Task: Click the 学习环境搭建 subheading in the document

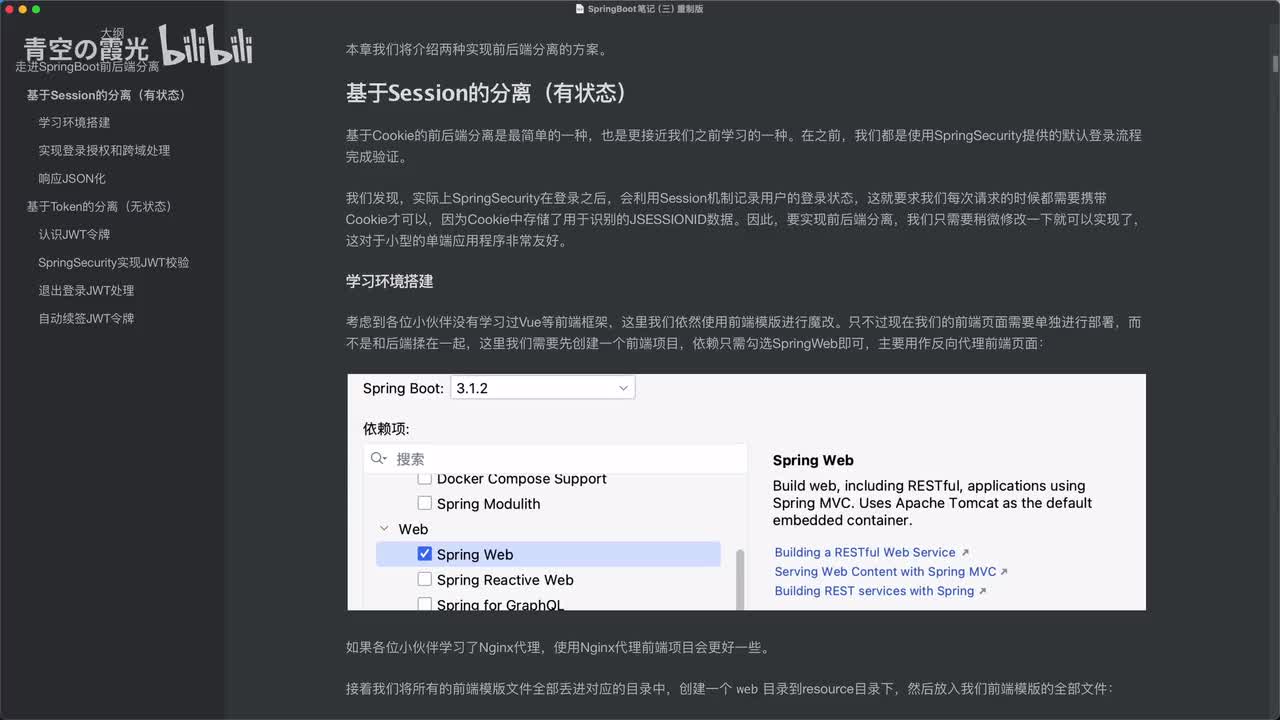Action: [389, 282]
